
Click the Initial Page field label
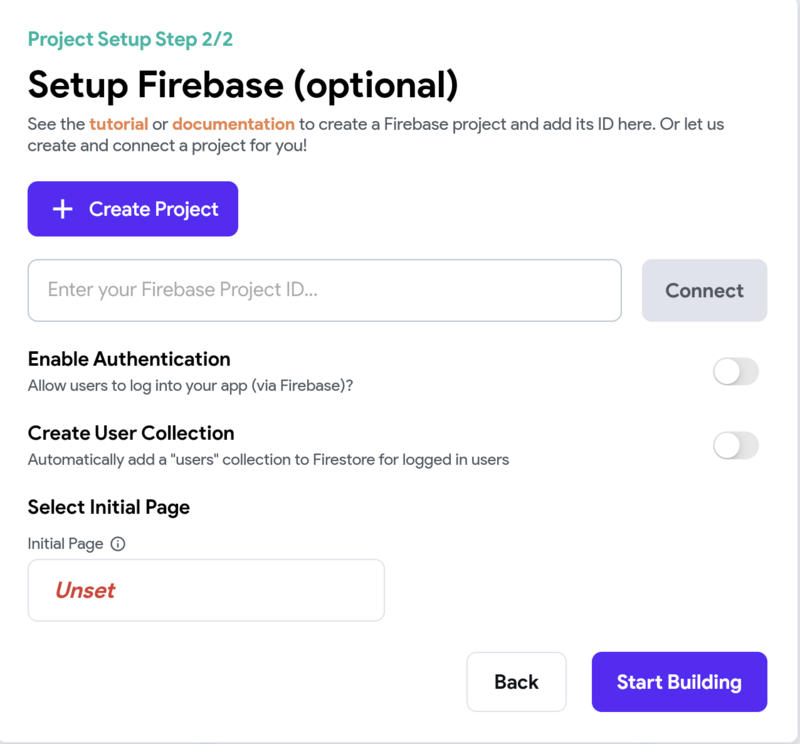tap(65, 544)
